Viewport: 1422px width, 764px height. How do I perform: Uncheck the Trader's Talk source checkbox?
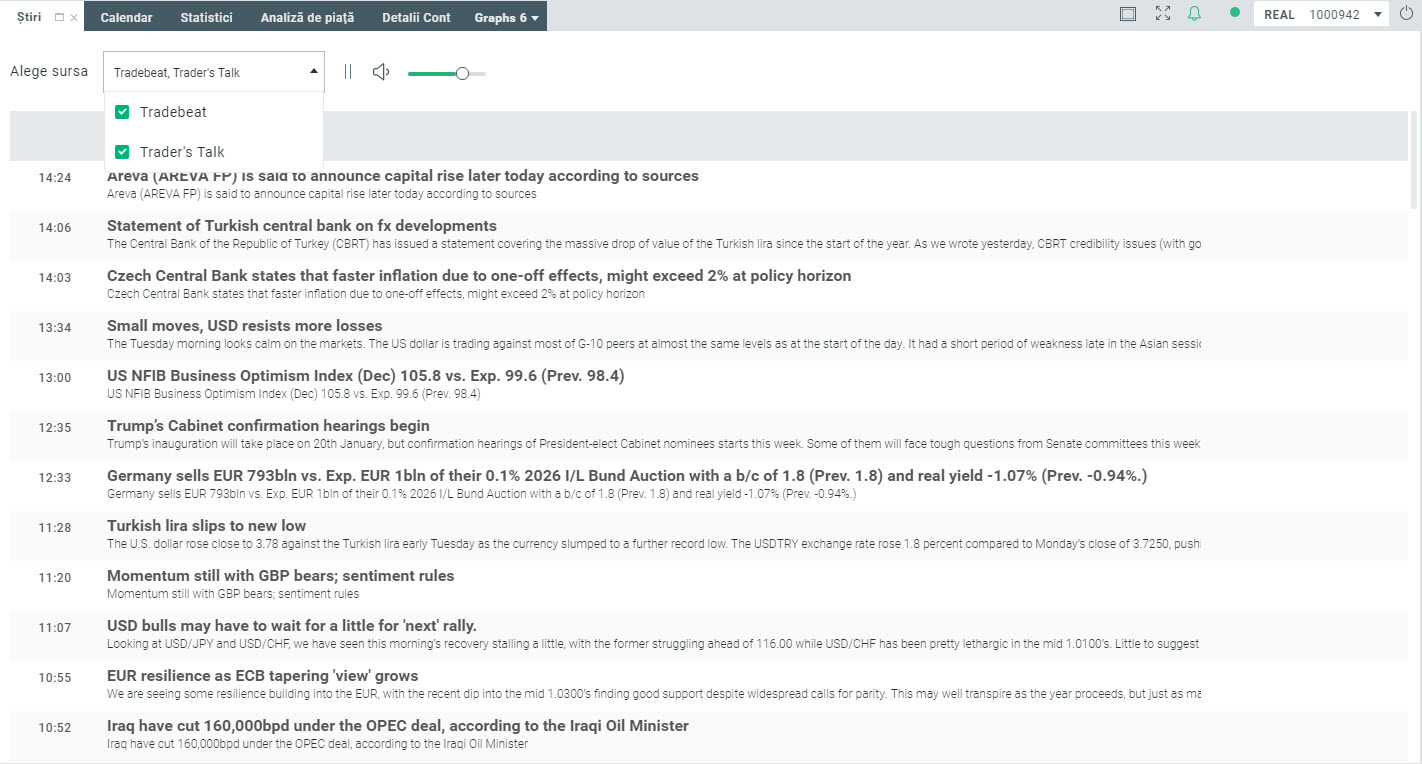pyautogui.click(x=123, y=152)
